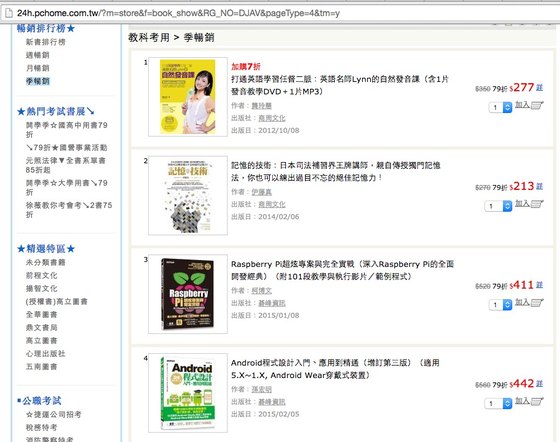Click author 孫宏明 of Android book
Screen dimensions: 560x442
coord(261,390)
